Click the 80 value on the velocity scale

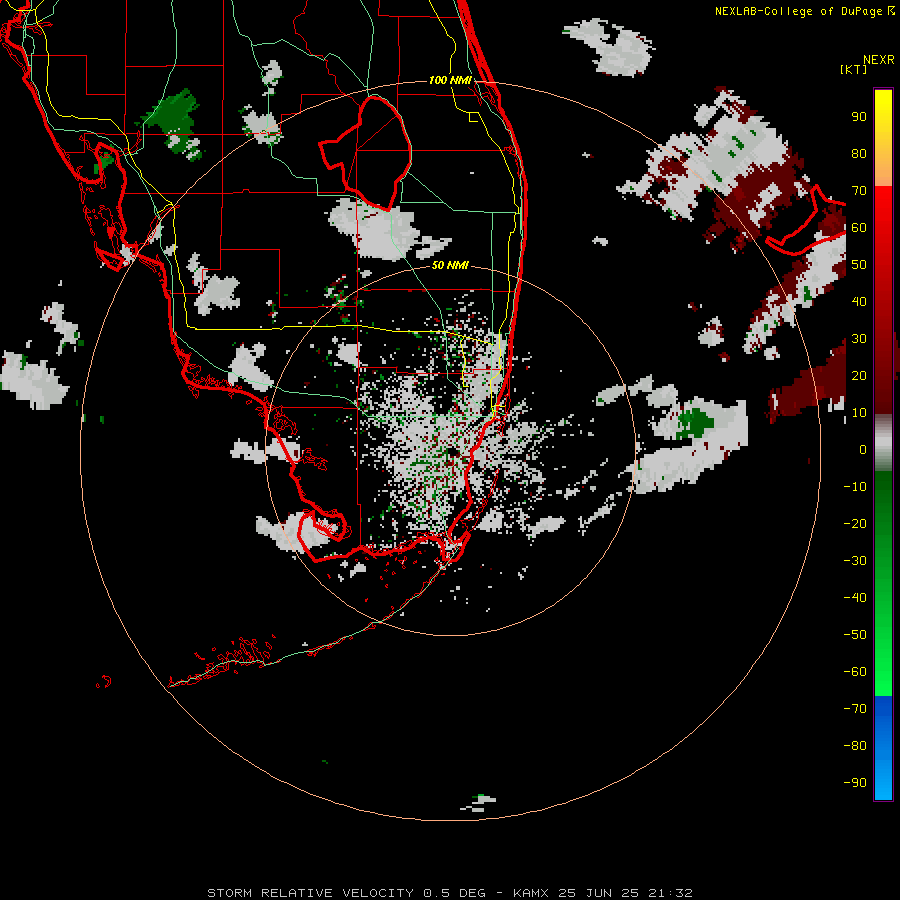pos(859,153)
